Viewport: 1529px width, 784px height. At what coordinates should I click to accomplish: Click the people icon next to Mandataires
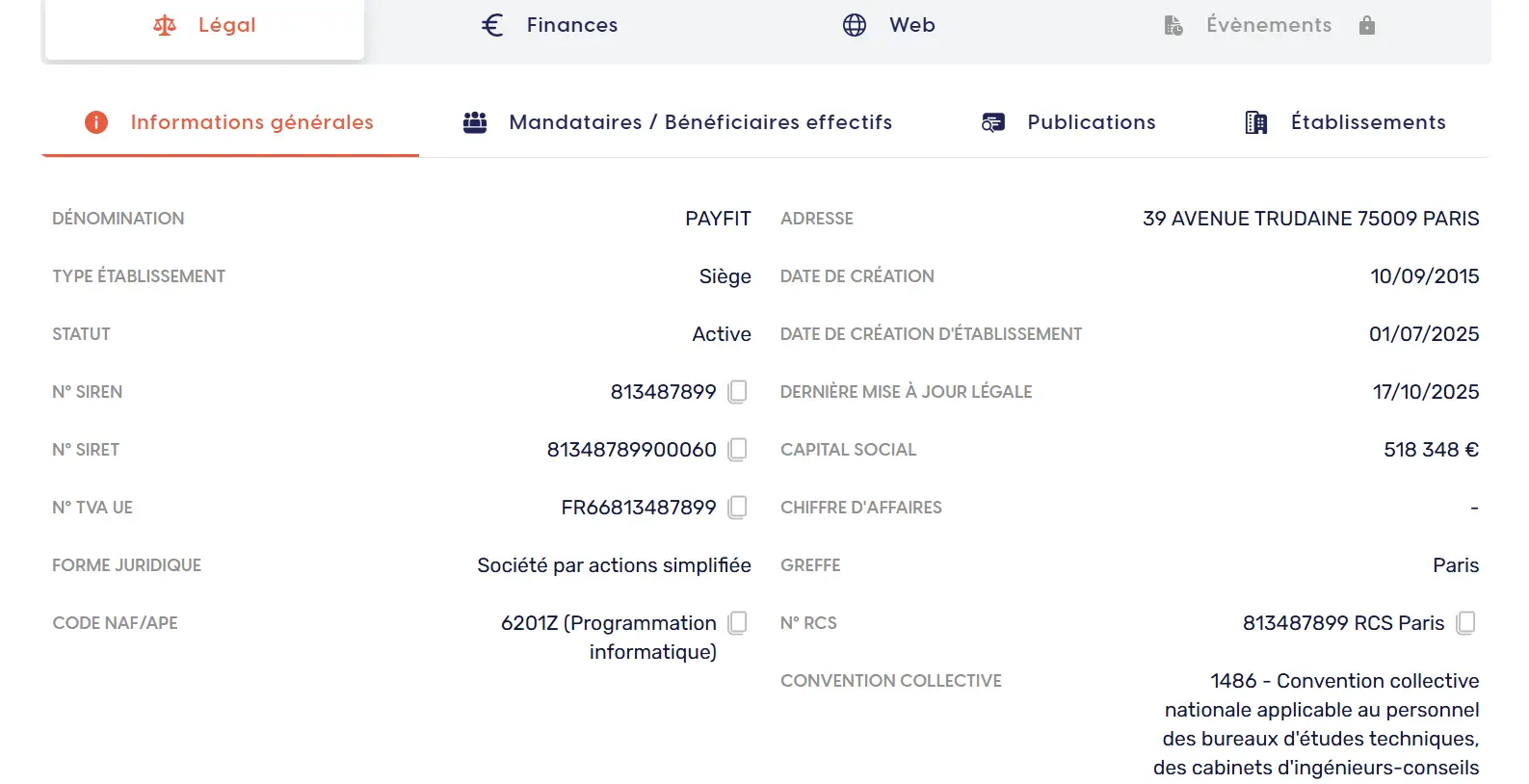point(474,122)
